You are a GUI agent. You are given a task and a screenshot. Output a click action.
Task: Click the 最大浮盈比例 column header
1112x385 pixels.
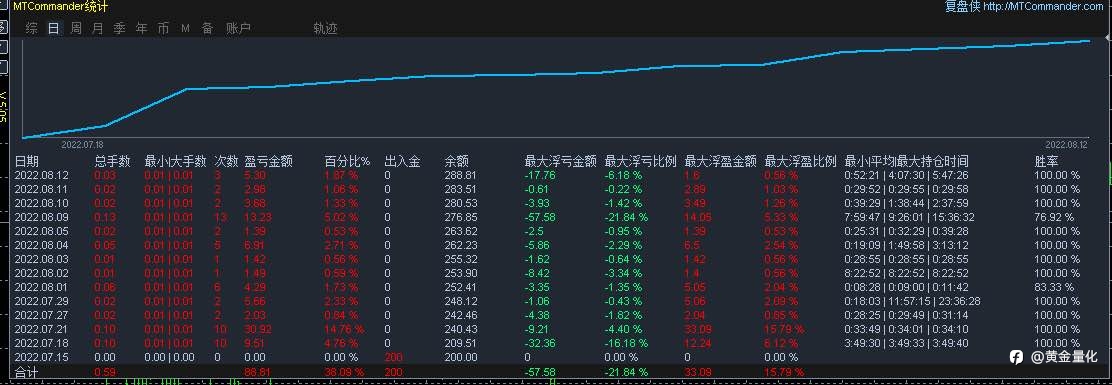coord(801,161)
